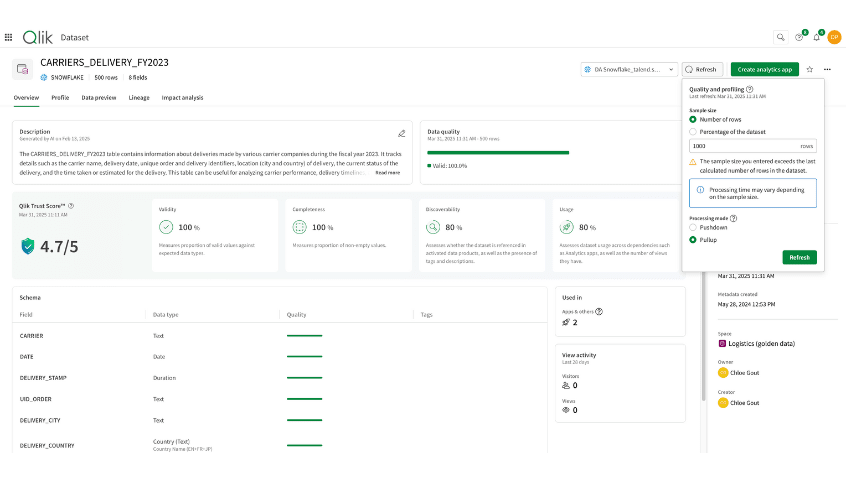
Task: Edit description with the pencil icon
Action: click(401, 133)
